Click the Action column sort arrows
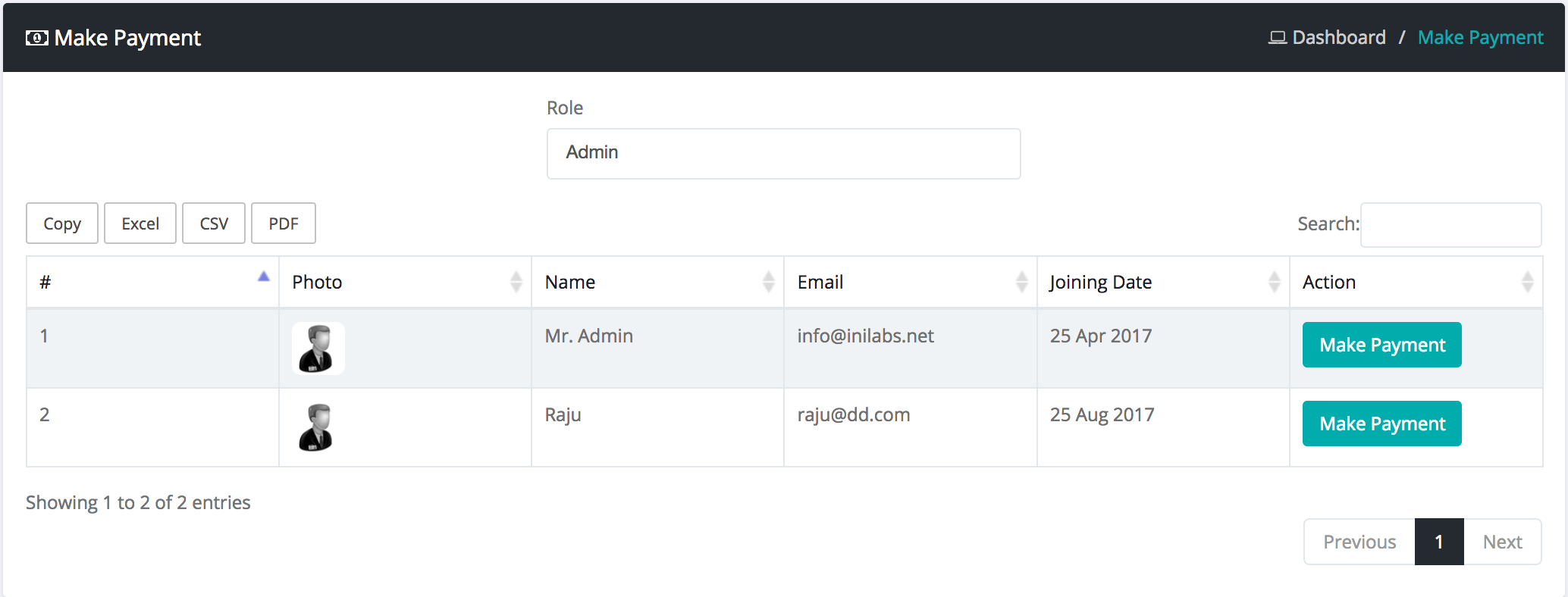This screenshot has height=597, width=1568. [1527, 282]
